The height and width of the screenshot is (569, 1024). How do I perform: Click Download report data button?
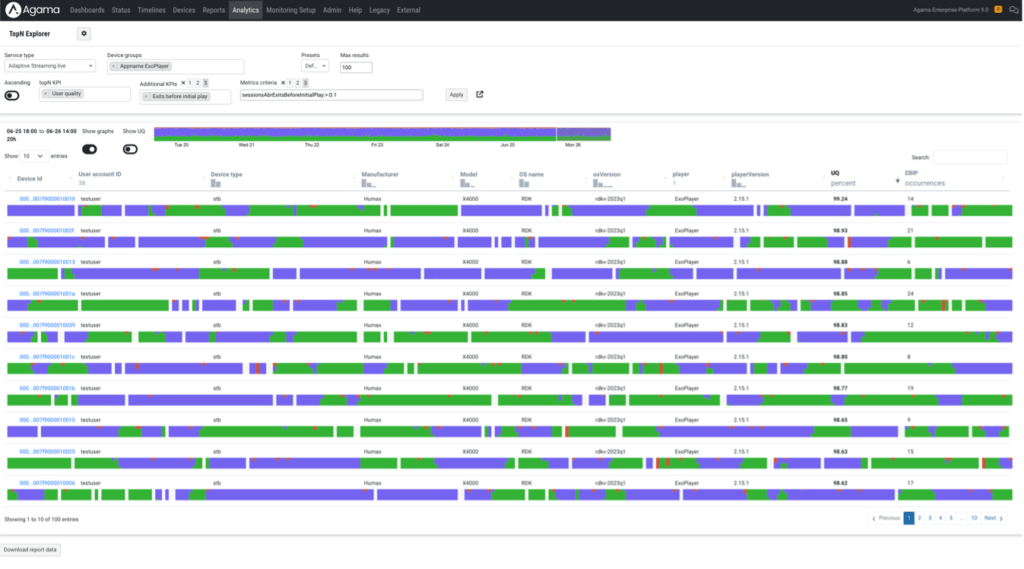point(31,550)
